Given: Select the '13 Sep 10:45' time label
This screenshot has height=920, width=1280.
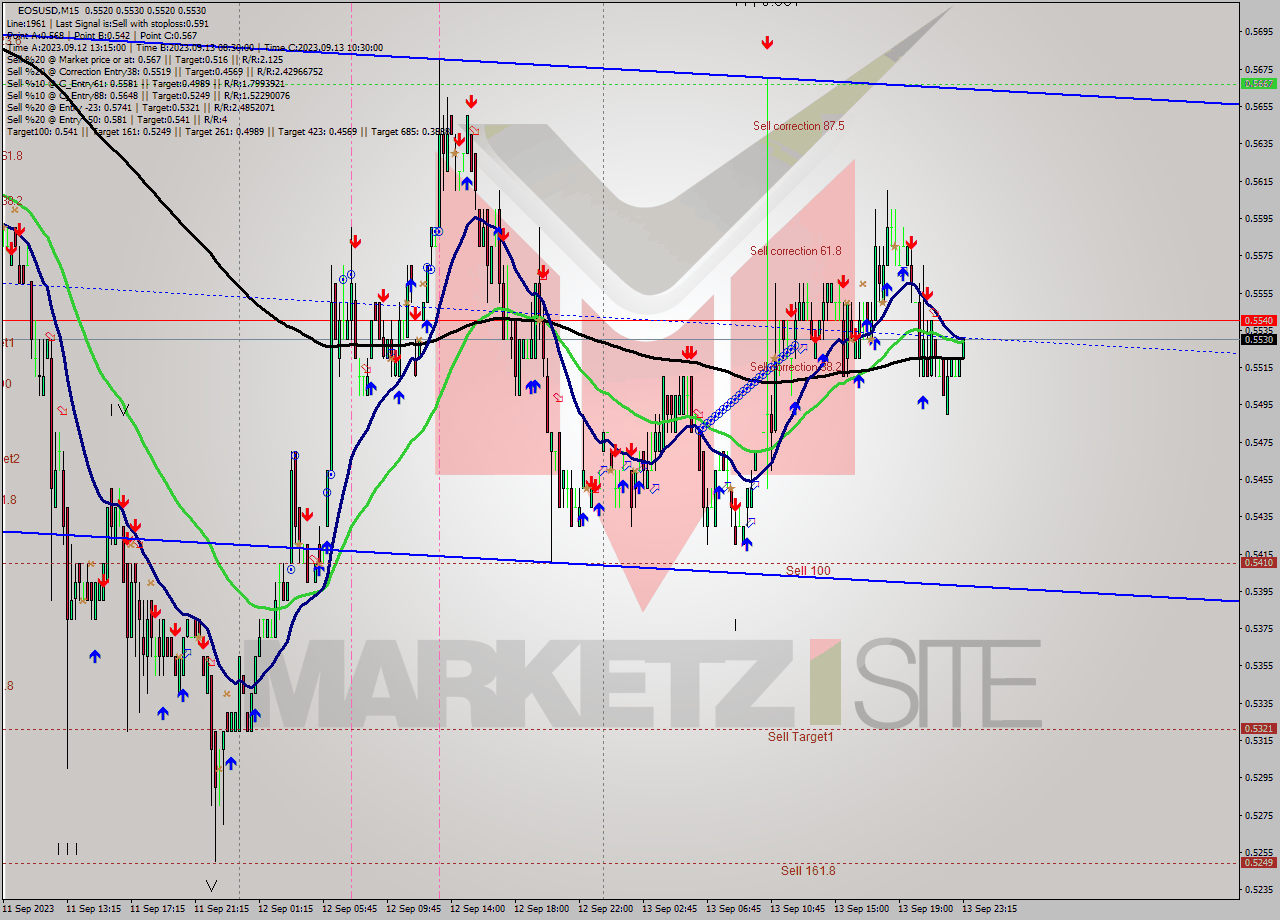Looking at the screenshot, I should pyautogui.click(x=798, y=909).
